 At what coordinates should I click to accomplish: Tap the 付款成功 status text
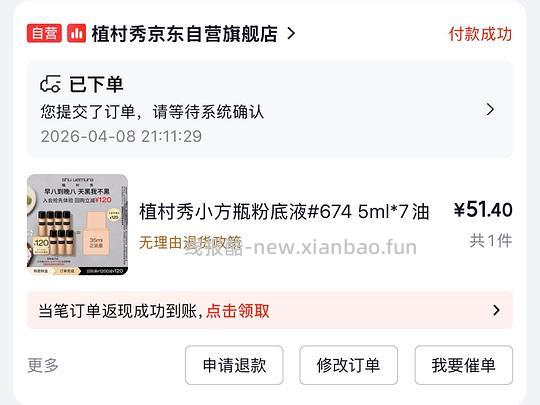[480, 34]
